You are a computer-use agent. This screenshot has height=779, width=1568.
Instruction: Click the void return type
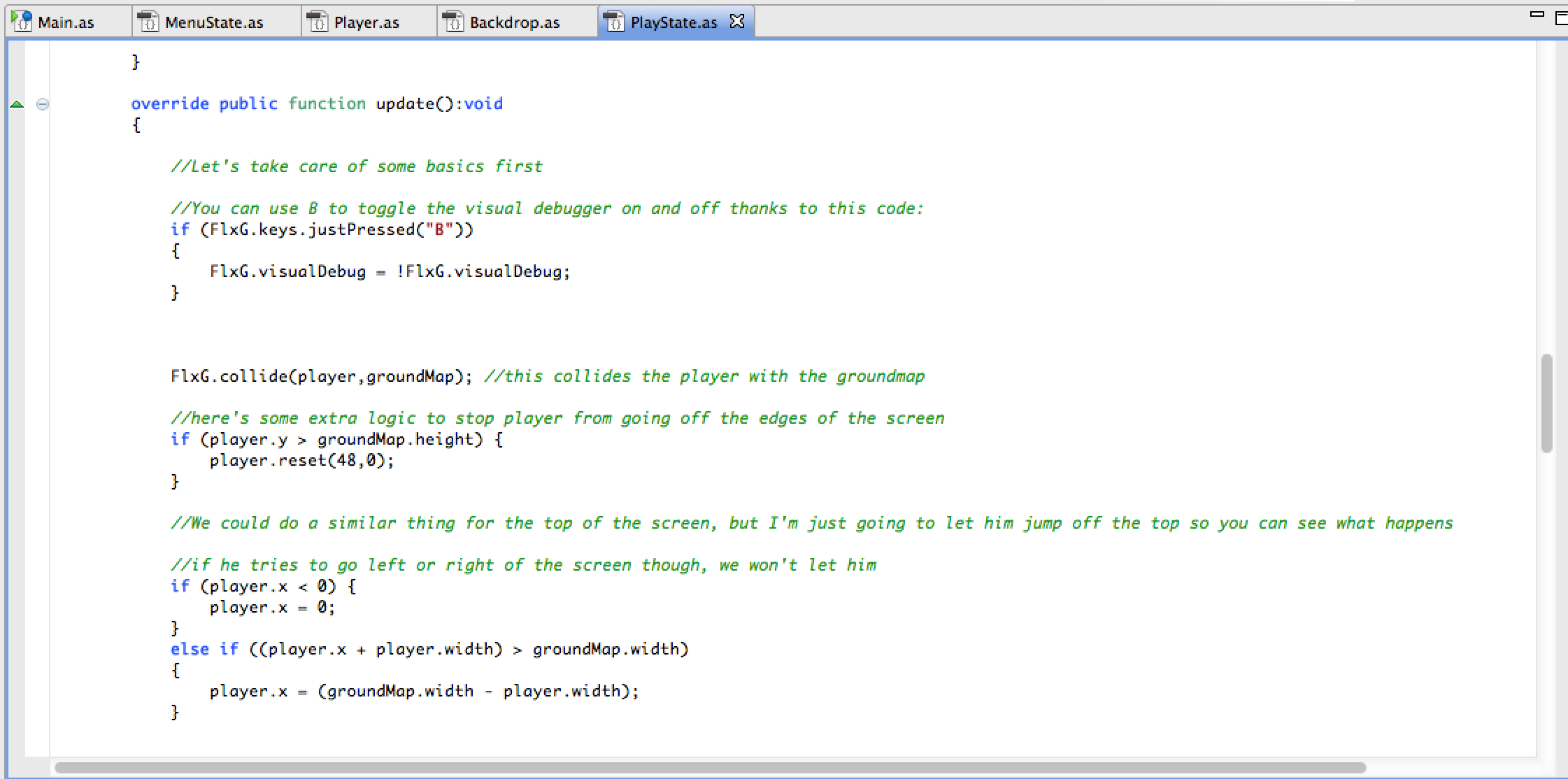[483, 103]
